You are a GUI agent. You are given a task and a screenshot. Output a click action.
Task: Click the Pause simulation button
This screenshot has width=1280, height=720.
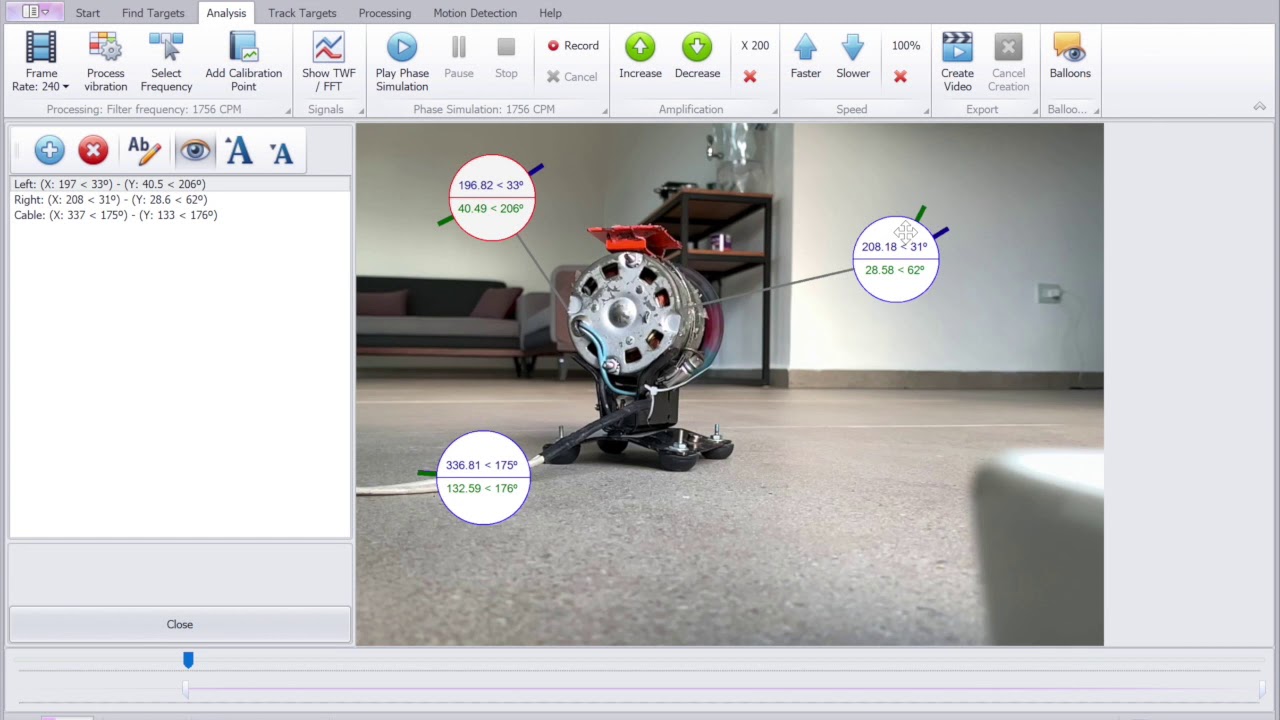tap(459, 57)
